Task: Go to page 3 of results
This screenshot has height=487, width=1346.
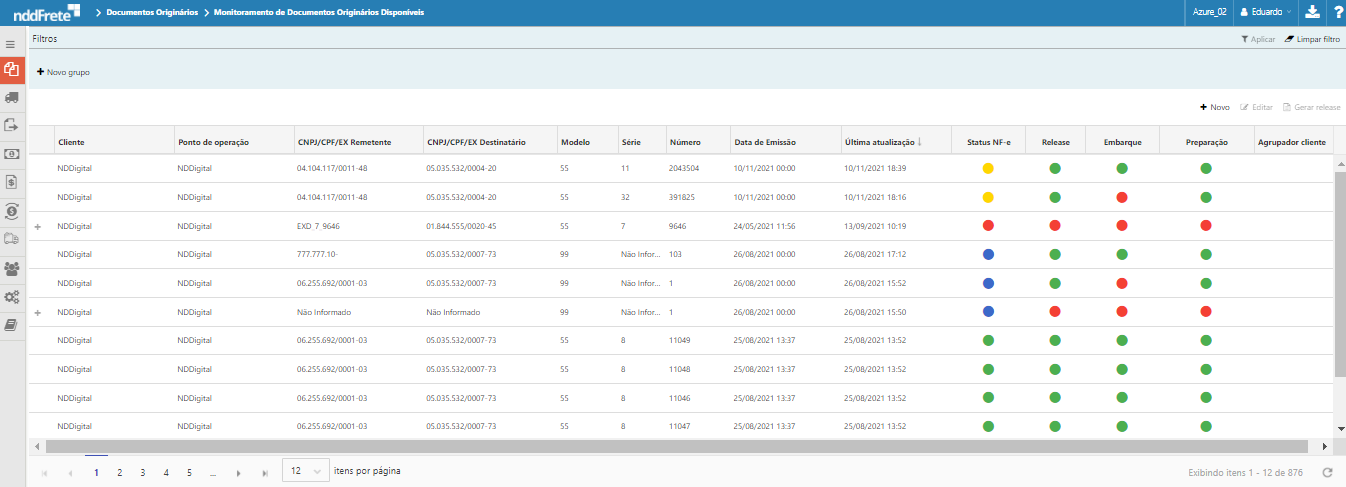Action: point(143,472)
